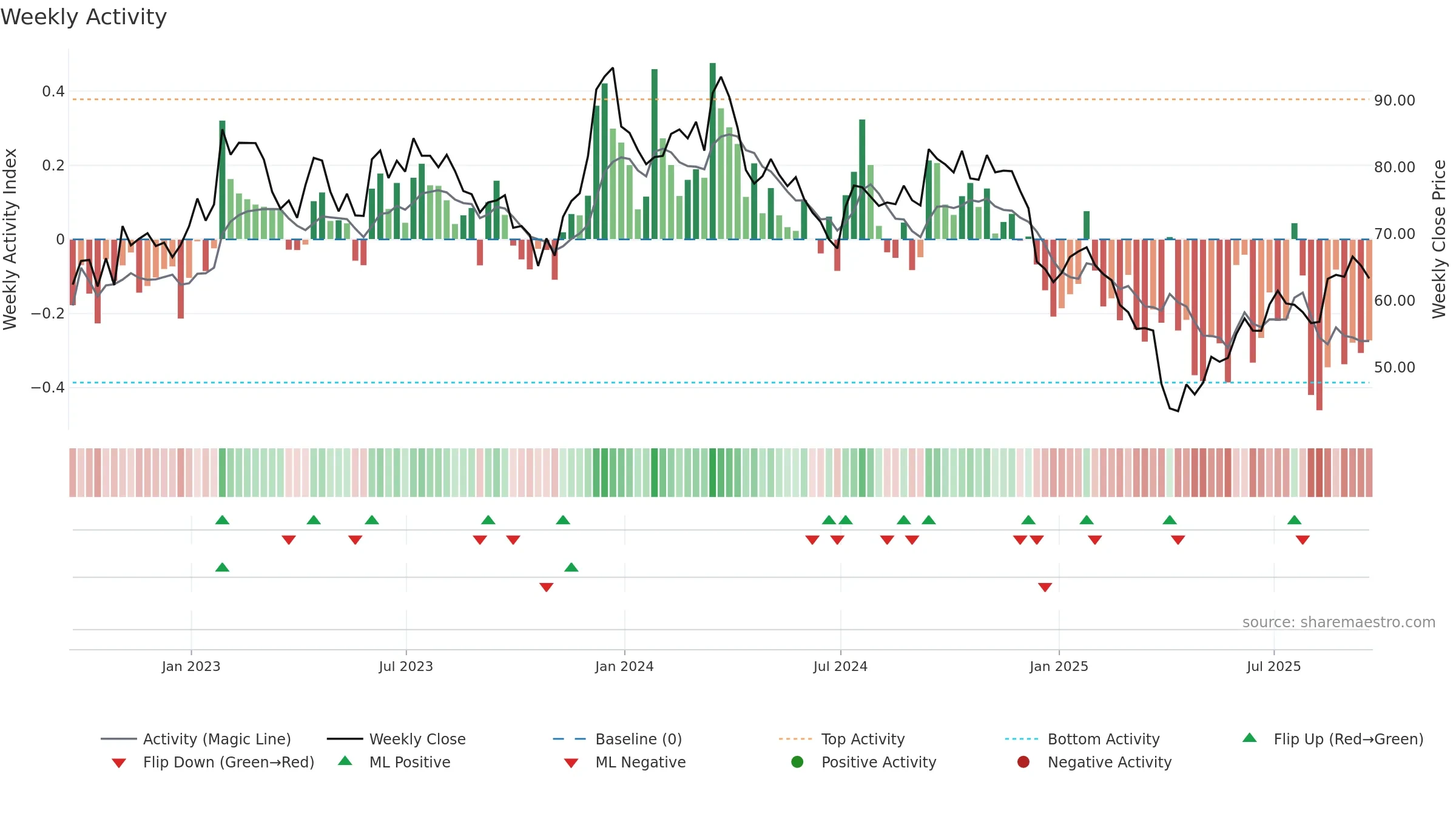Click the −0.2 activity index tick
1456x819 pixels.
[x=48, y=313]
